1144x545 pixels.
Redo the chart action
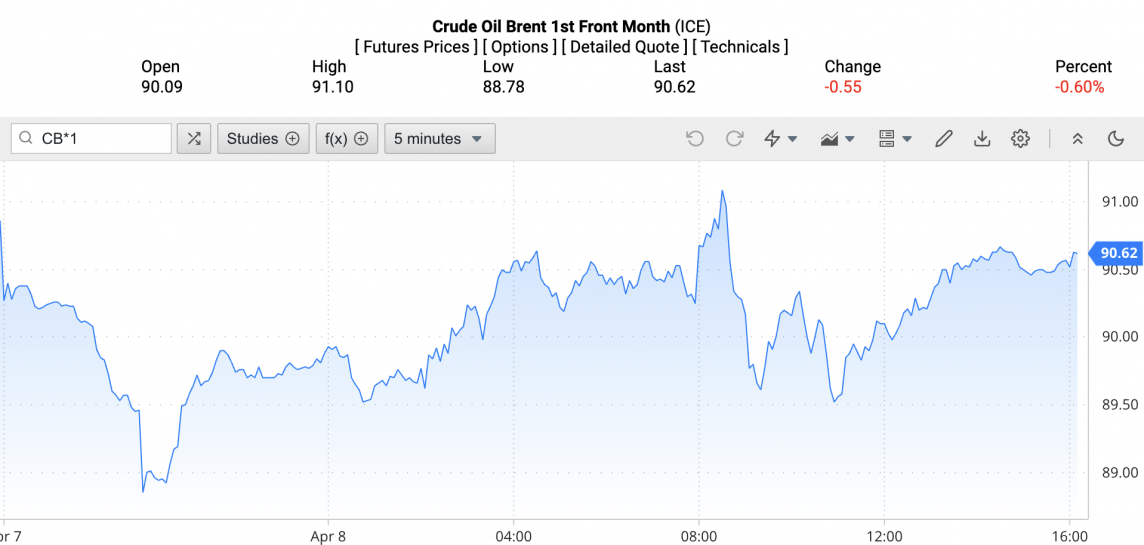pos(734,139)
